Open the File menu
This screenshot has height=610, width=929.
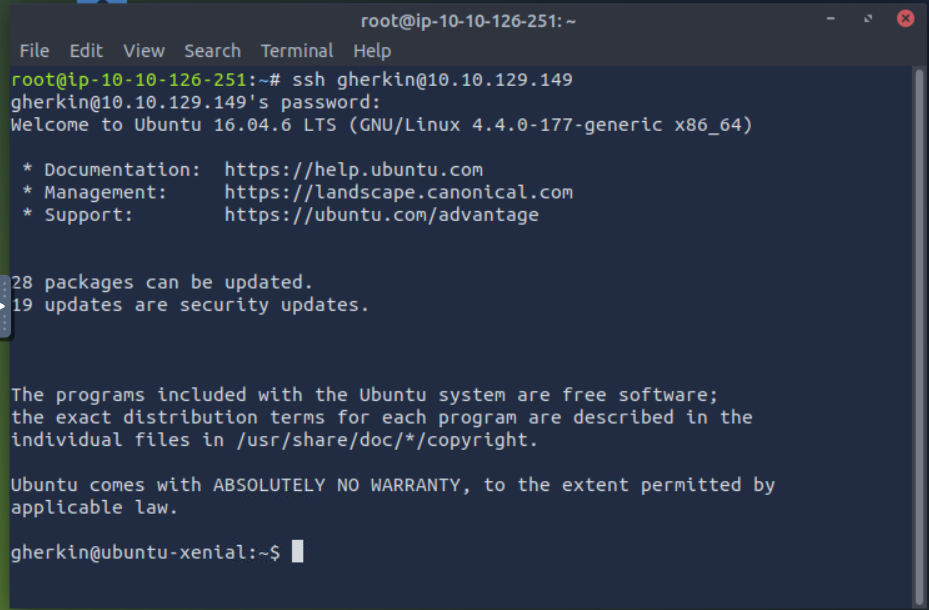(x=34, y=50)
